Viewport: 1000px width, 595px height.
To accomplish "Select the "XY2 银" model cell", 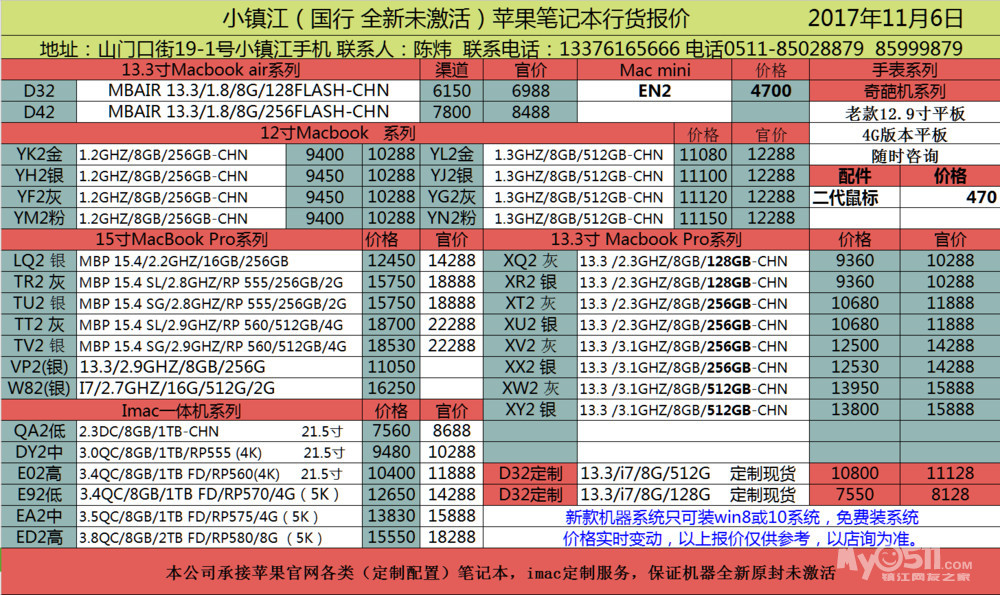I will pyautogui.click(x=531, y=409).
